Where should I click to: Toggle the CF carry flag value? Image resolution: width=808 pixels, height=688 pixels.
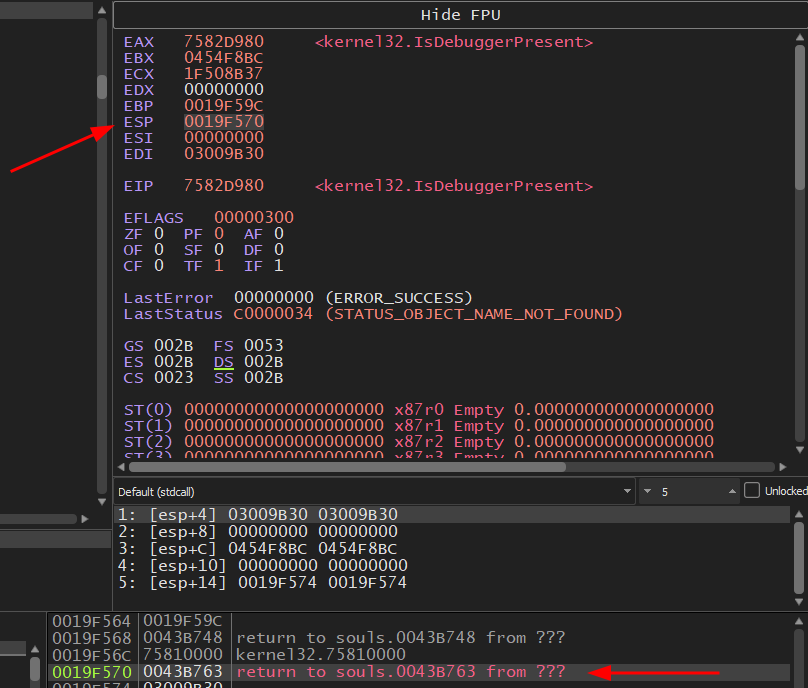[159, 266]
